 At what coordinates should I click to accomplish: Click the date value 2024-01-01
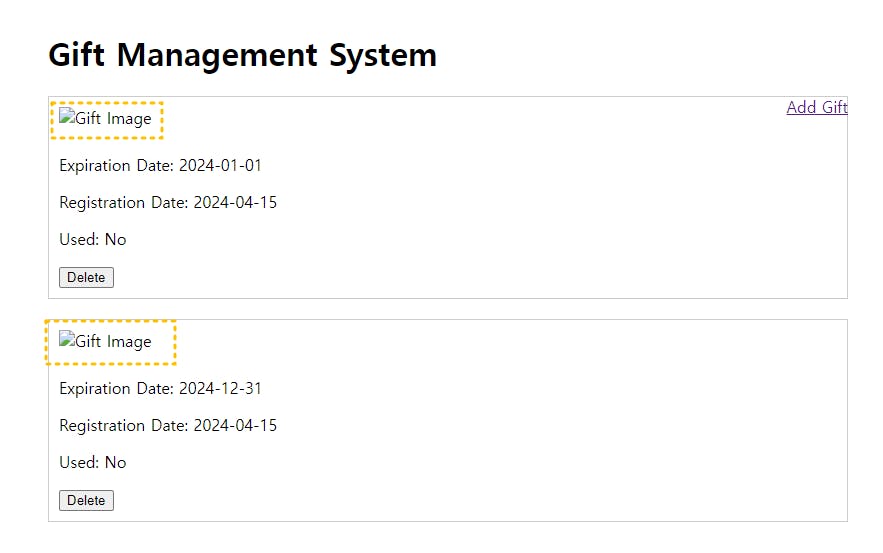pyautogui.click(x=220, y=166)
